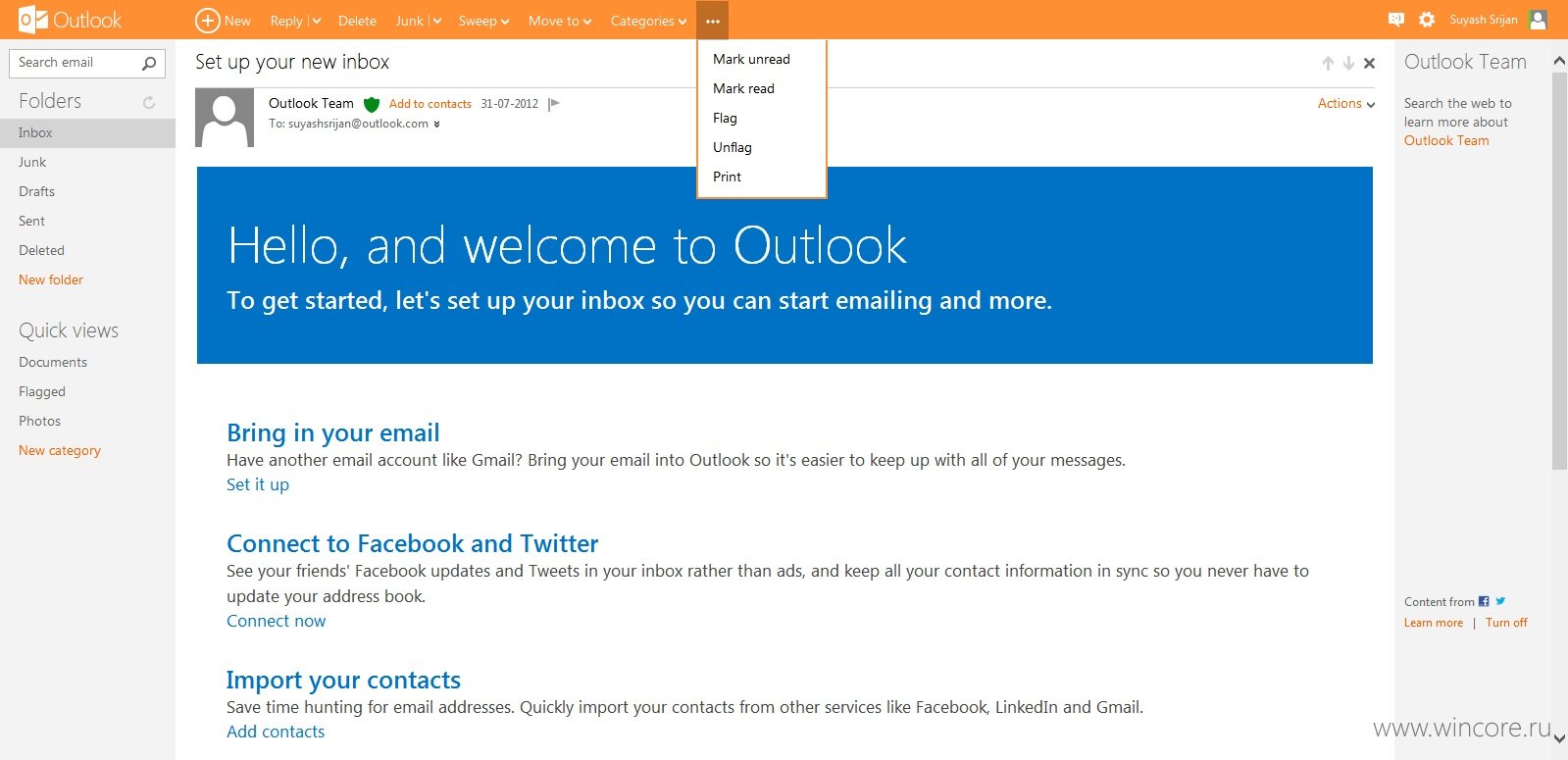Click the sender's avatar picture
Screen dimensions: 1568x760
coord(225,118)
